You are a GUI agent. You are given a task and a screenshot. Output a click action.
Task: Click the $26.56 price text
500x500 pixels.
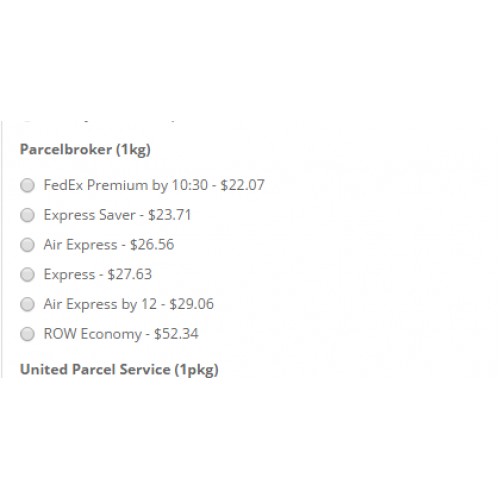(152, 245)
